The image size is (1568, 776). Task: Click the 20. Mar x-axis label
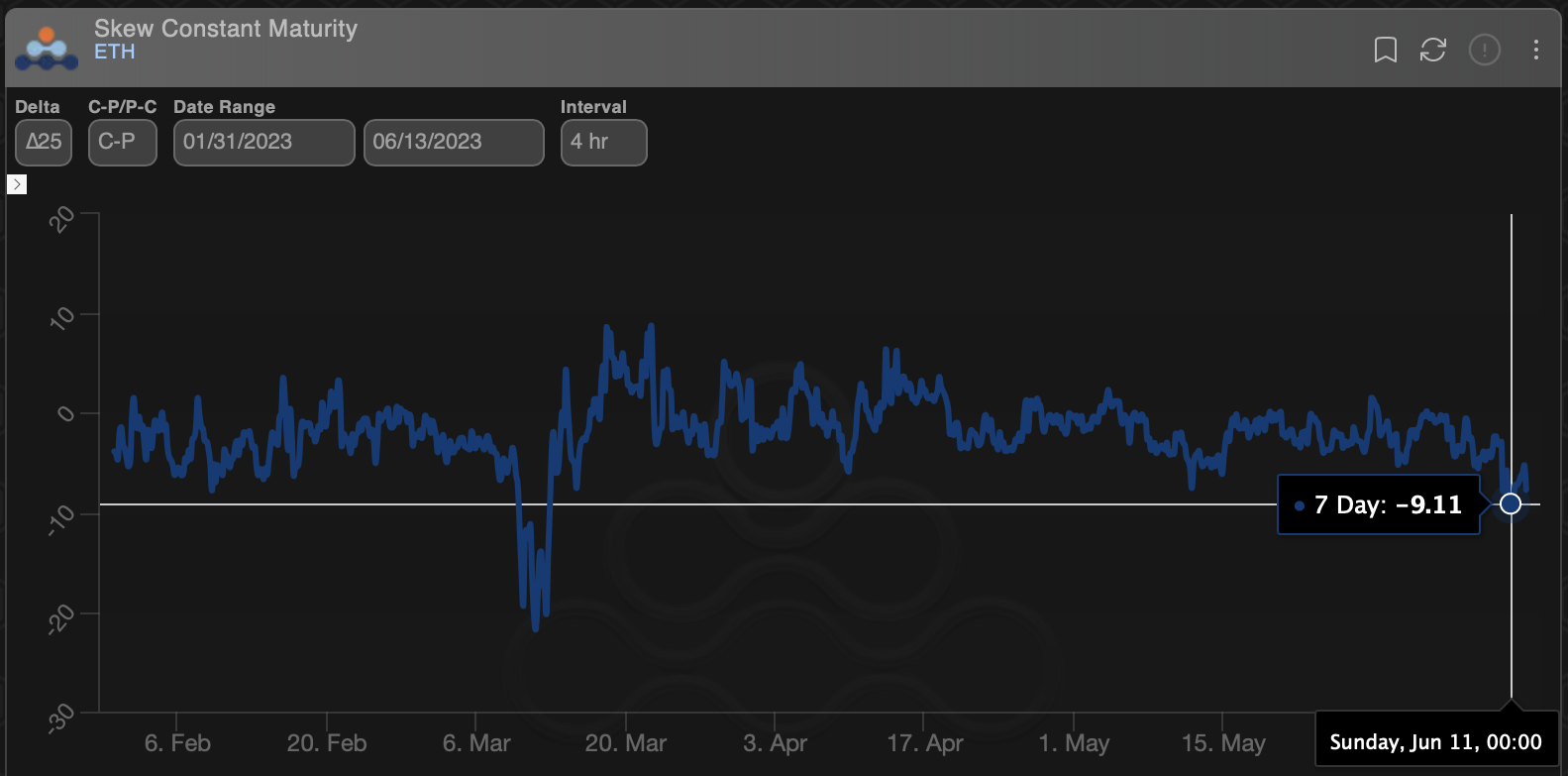[x=626, y=743]
